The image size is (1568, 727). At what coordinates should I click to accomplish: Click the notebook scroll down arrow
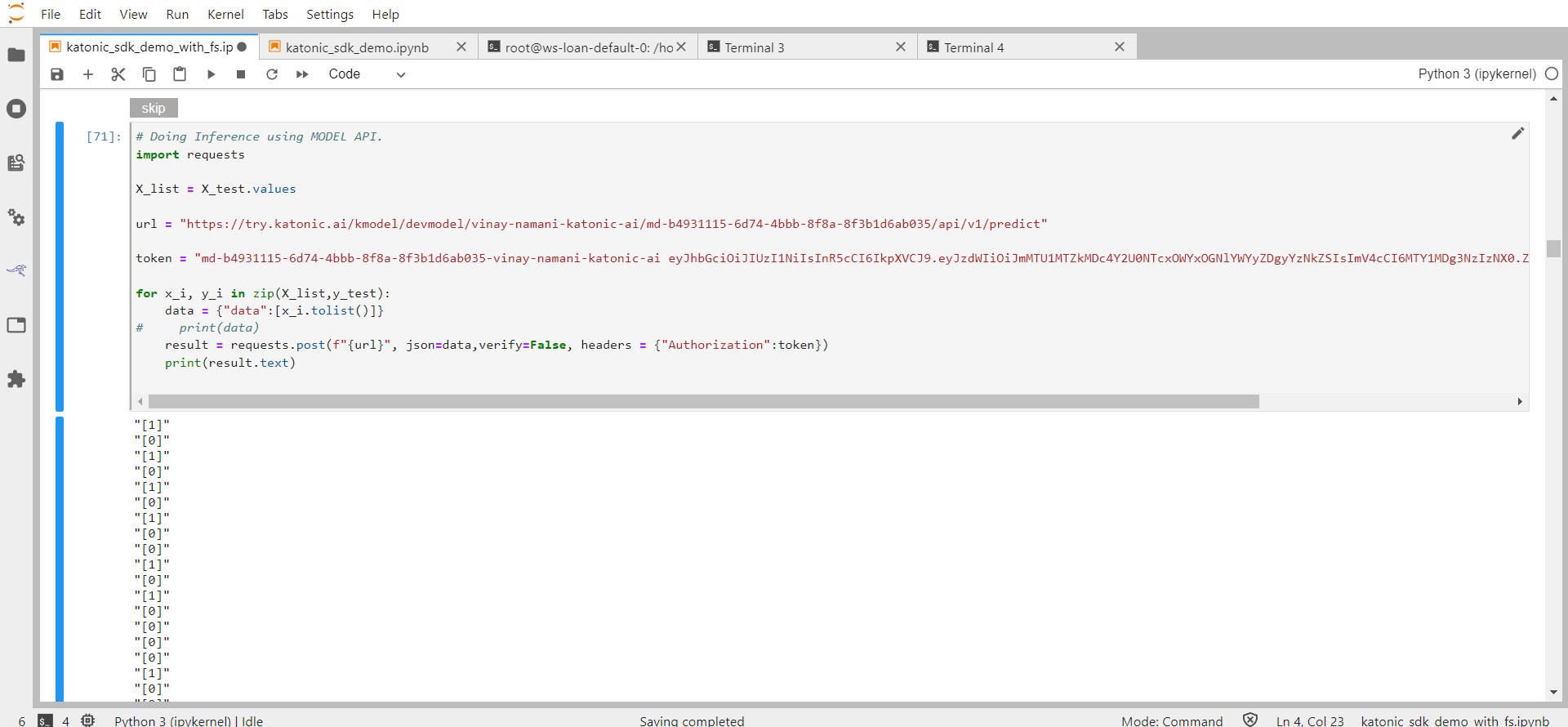tap(1553, 693)
